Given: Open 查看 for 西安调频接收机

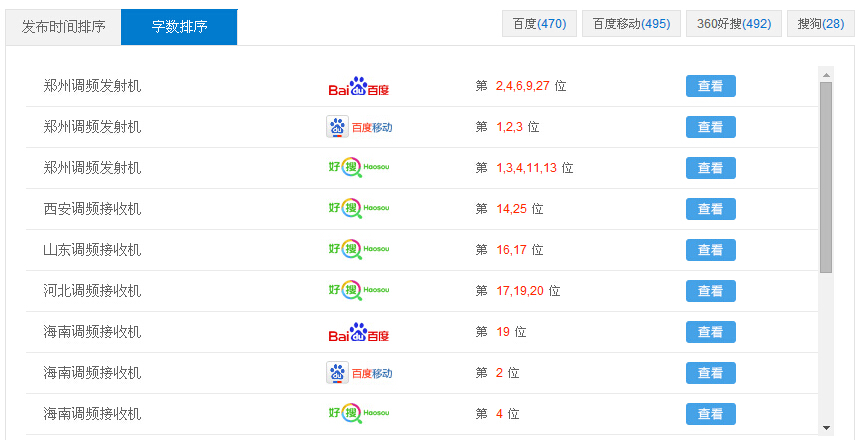Looking at the screenshot, I should [711, 209].
